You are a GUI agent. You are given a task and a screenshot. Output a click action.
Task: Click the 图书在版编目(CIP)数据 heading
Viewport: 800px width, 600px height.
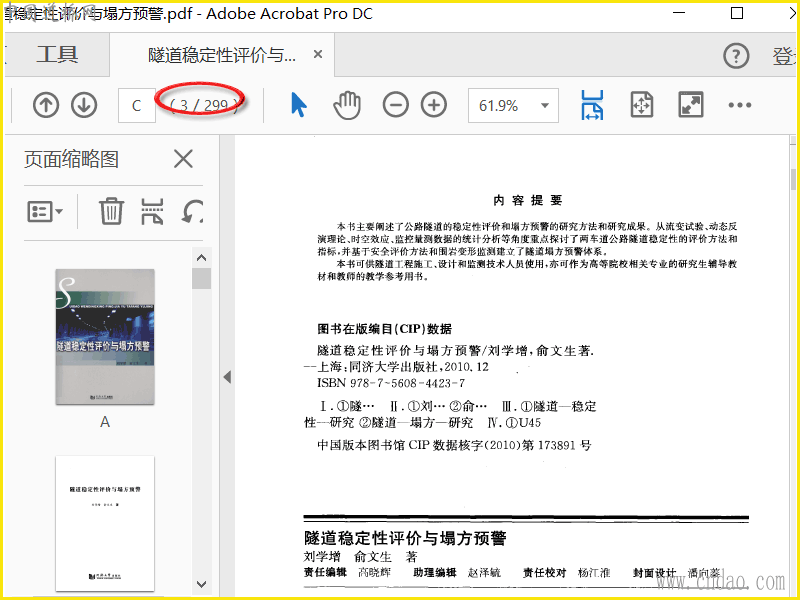click(x=385, y=329)
